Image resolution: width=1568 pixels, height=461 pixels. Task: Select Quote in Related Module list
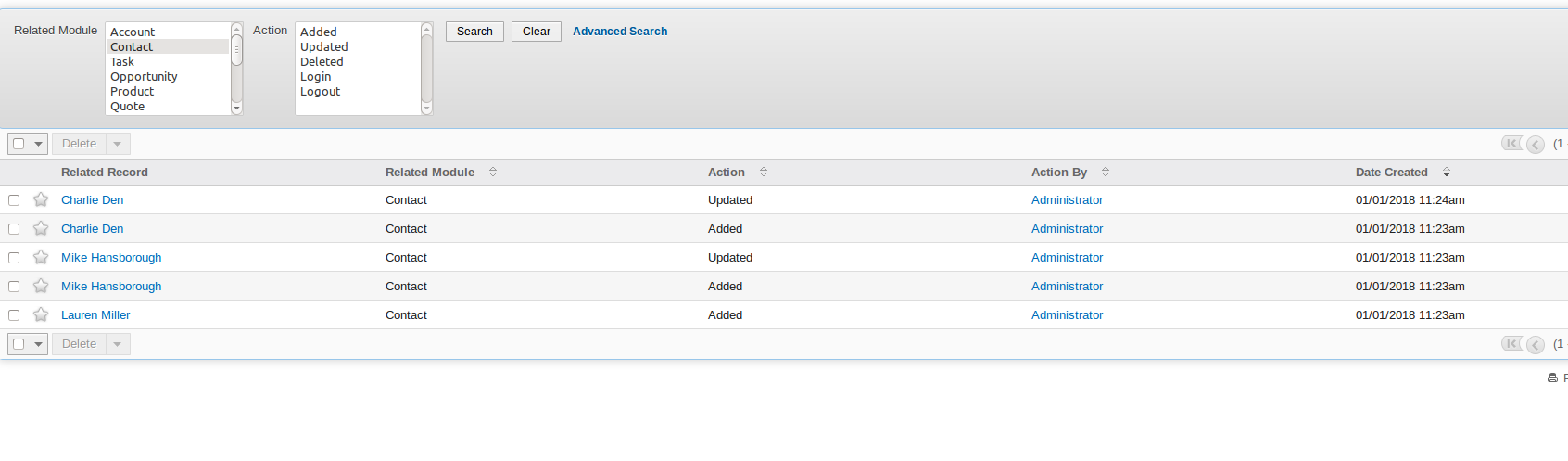click(x=169, y=106)
